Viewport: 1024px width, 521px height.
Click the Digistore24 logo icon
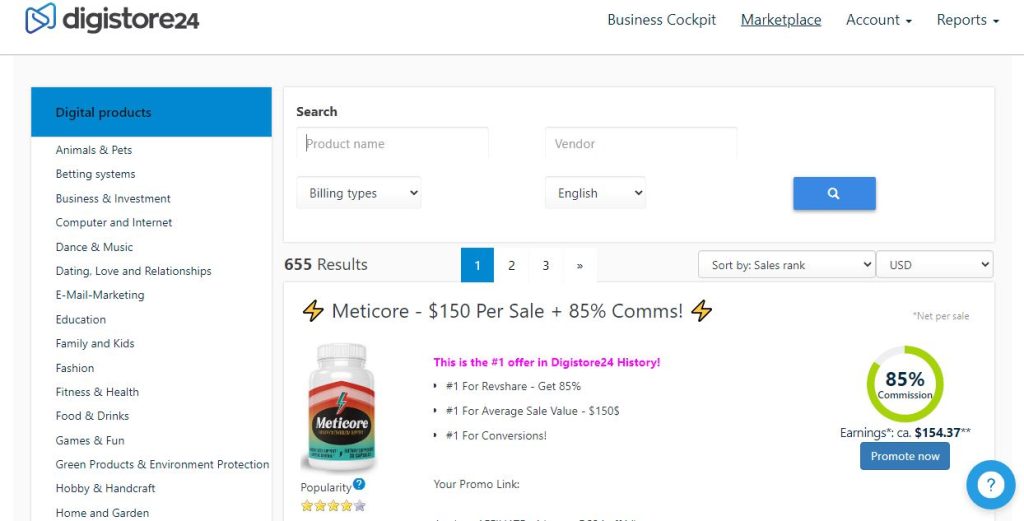(40, 18)
